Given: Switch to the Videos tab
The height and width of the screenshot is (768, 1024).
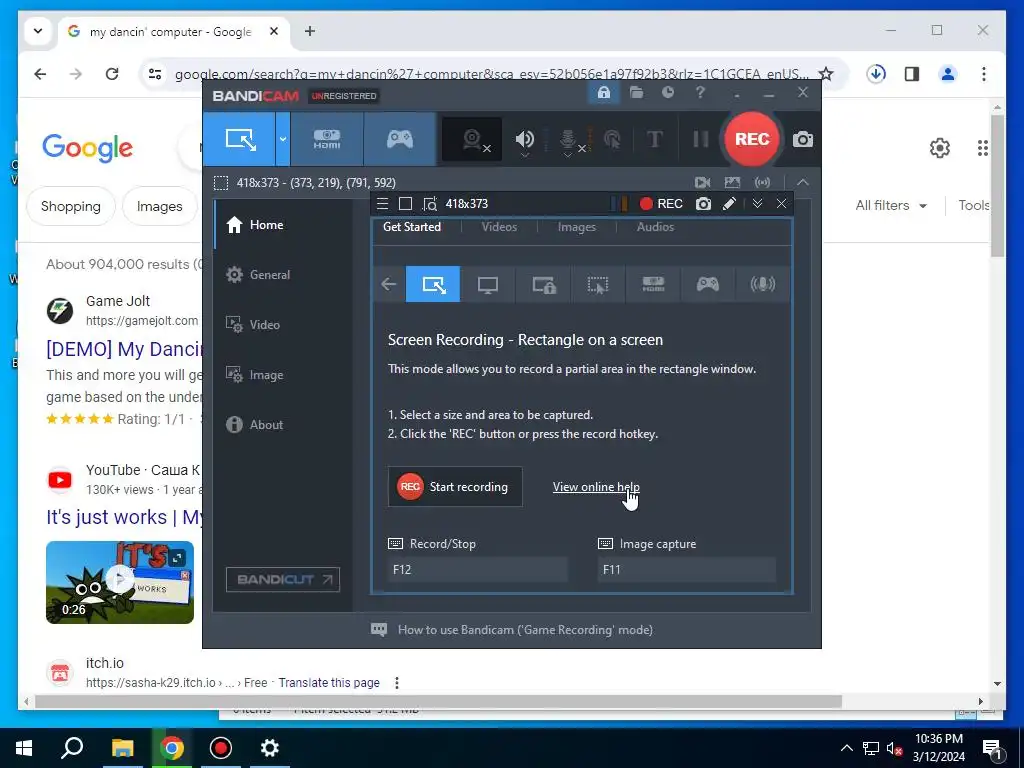Looking at the screenshot, I should tap(499, 227).
